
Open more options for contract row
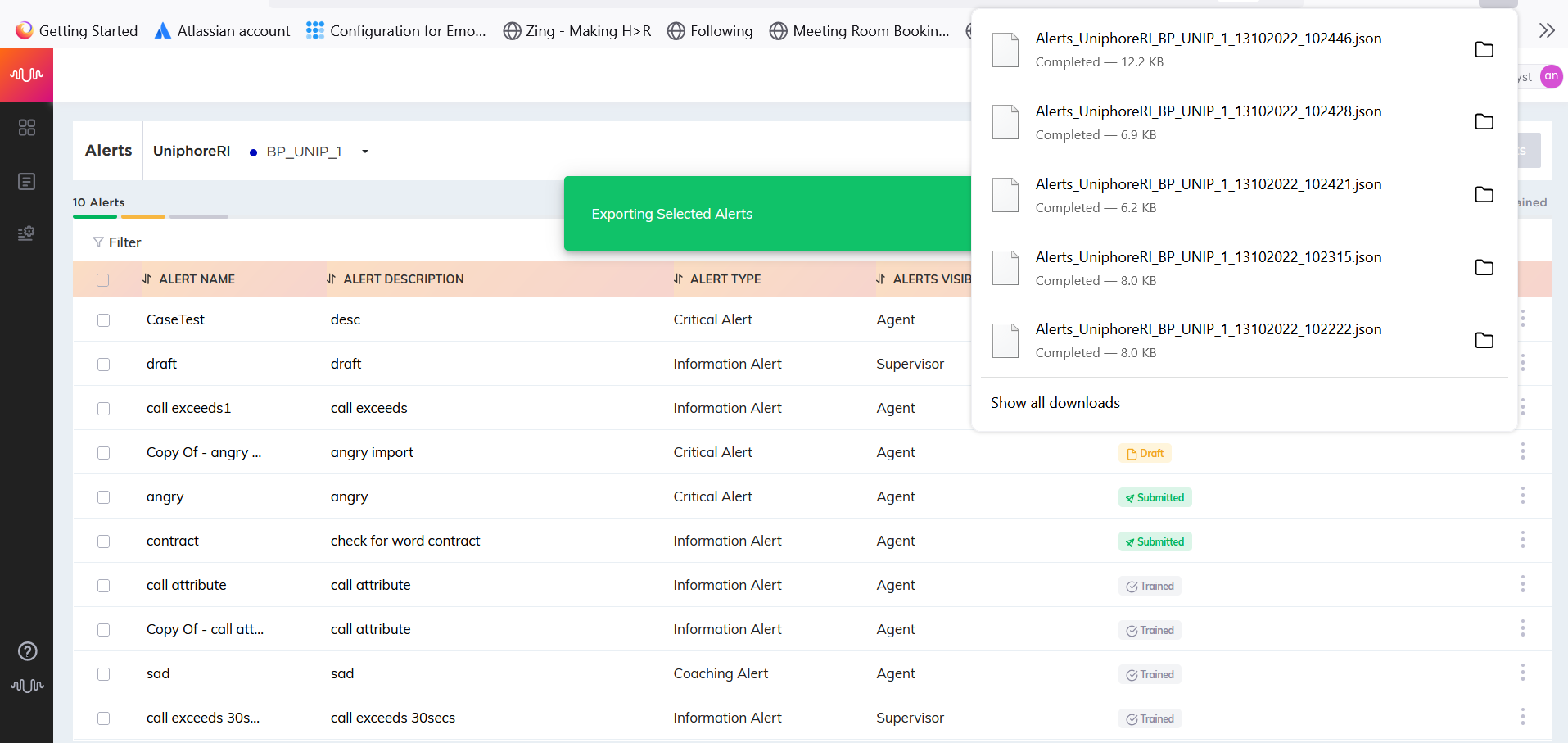[1522, 540]
